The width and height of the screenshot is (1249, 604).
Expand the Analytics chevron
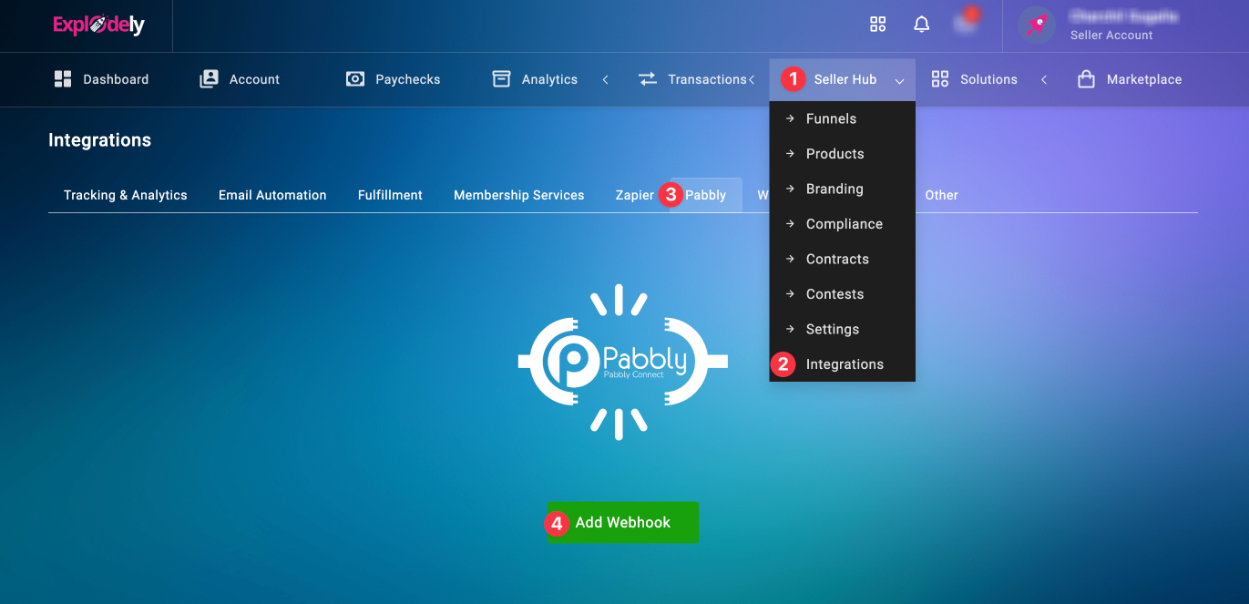click(605, 80)
